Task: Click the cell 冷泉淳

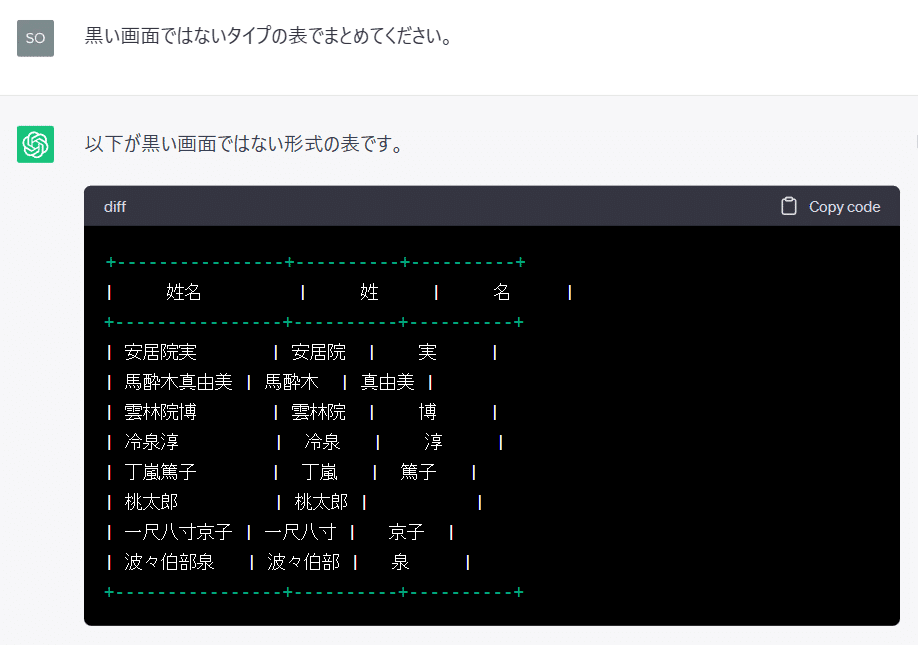Action: tap(152, 442)
